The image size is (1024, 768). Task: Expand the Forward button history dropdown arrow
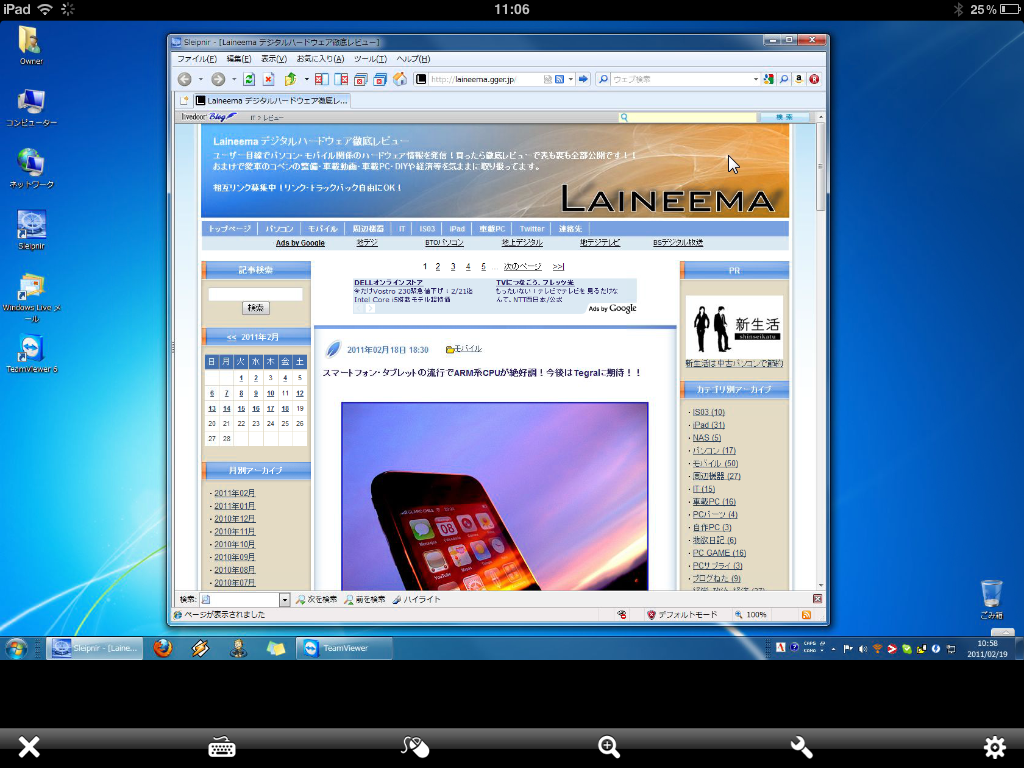[234, 79]
